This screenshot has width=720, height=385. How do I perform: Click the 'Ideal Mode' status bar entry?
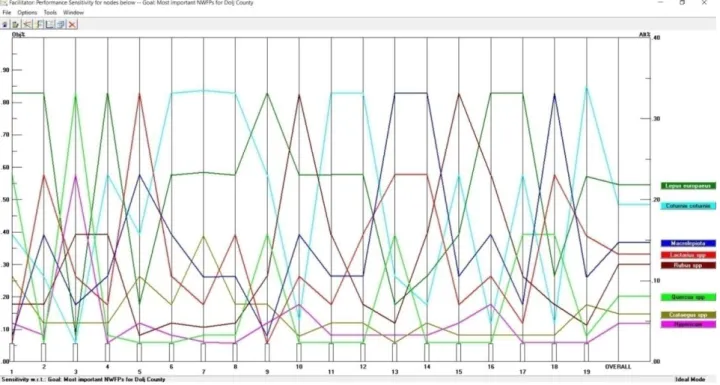(691, 379)
